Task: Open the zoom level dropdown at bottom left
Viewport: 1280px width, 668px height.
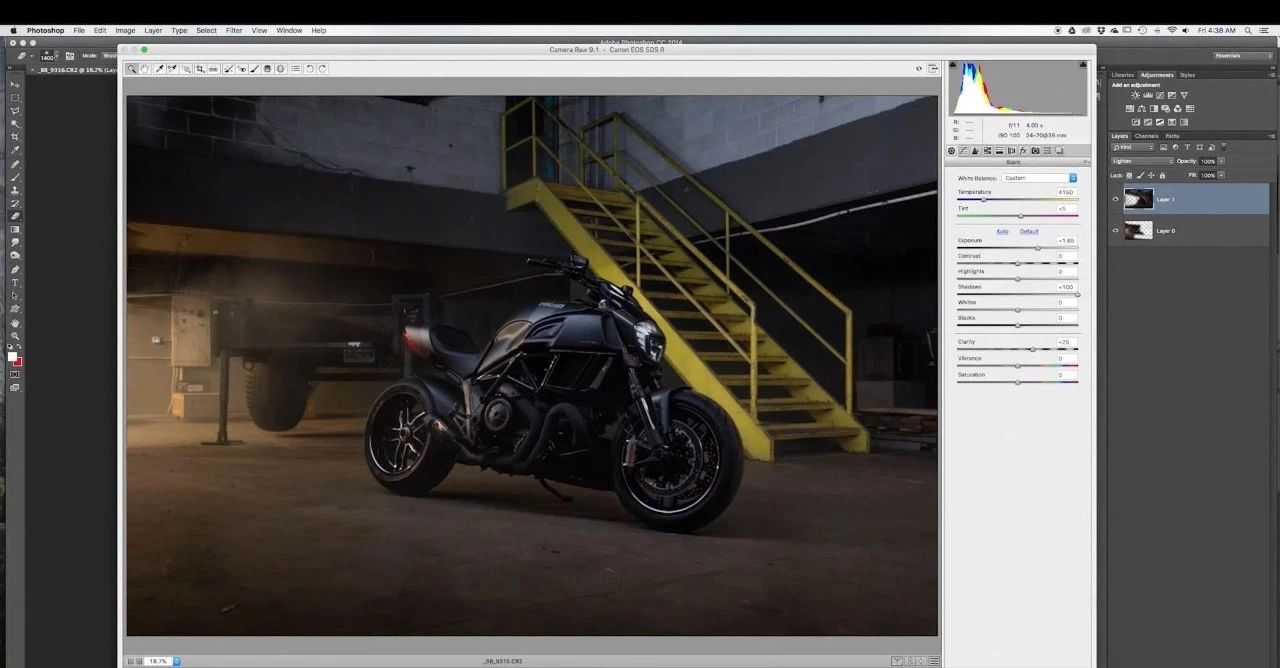Action: click(x=177, y=661)
